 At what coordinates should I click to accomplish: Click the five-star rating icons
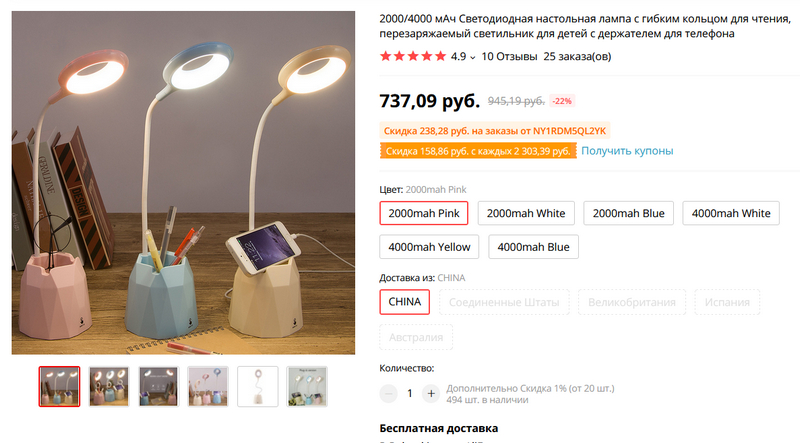click(413, 56)
